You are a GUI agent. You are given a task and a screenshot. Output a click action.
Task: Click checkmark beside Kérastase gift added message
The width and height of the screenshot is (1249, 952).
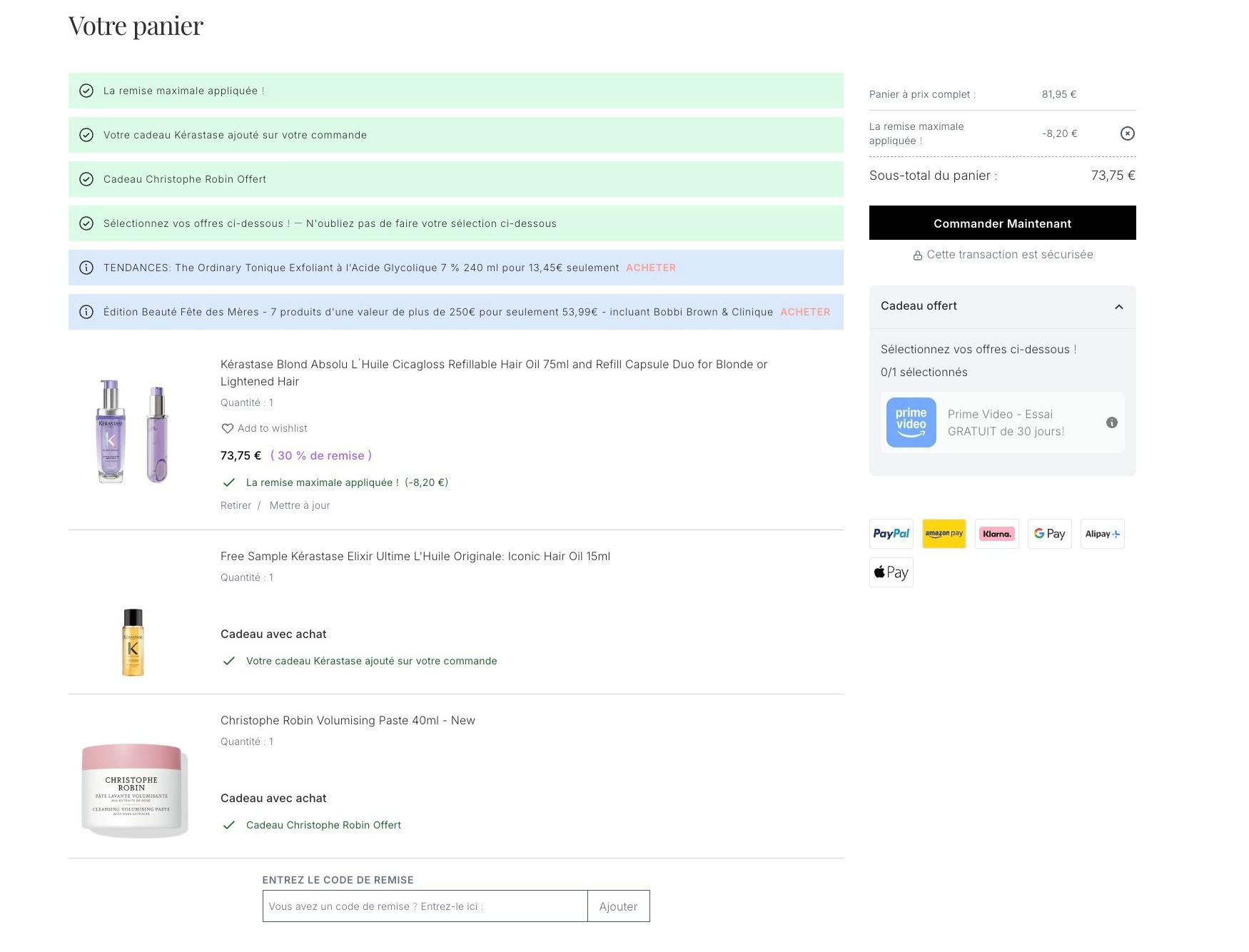229,661
